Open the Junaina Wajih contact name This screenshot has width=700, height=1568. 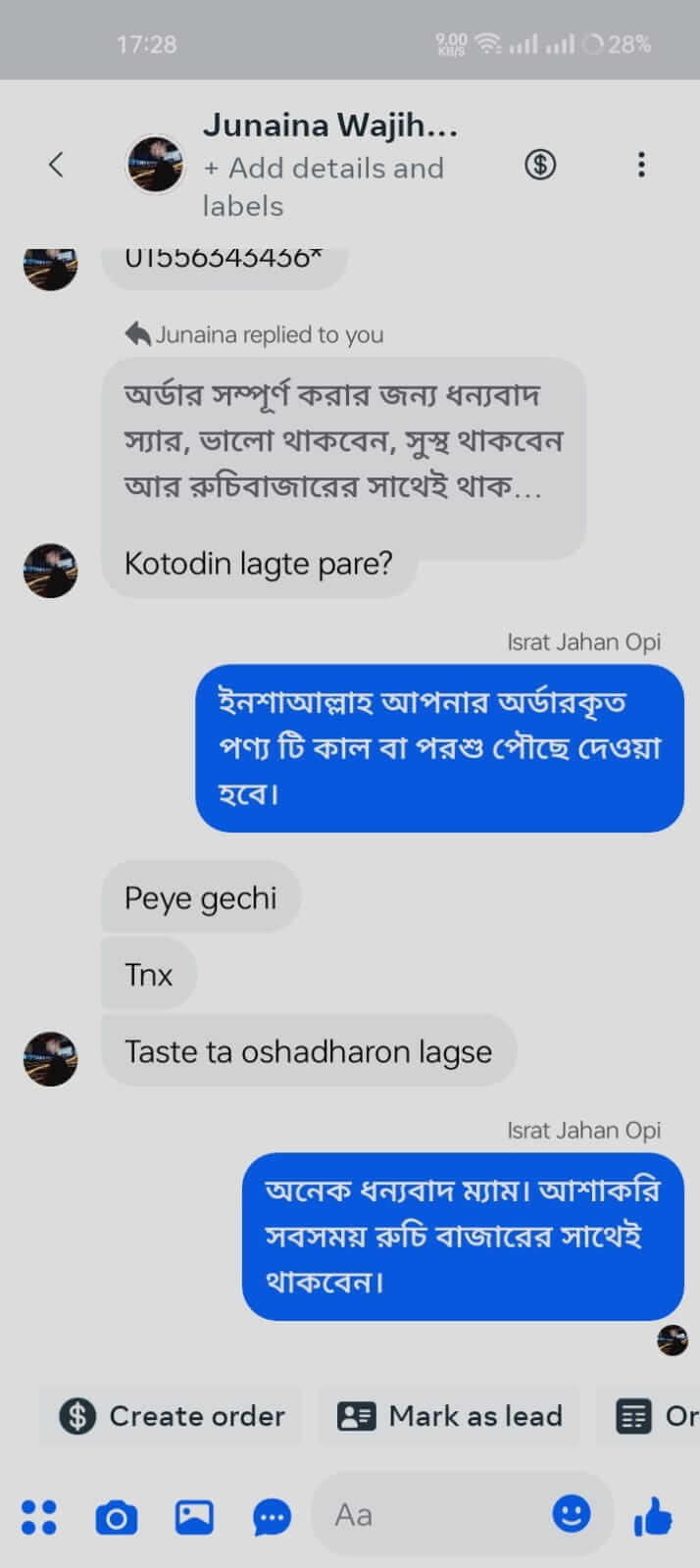330,126
